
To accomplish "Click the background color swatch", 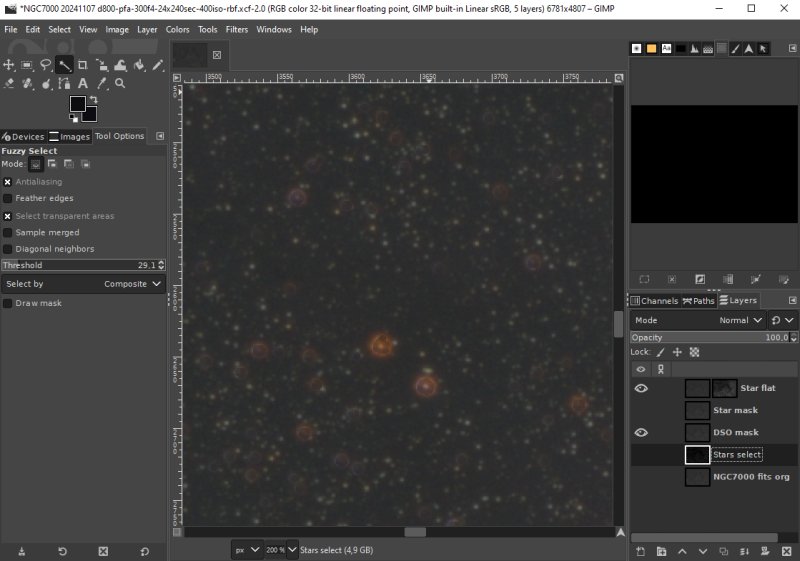I will 90,115.
